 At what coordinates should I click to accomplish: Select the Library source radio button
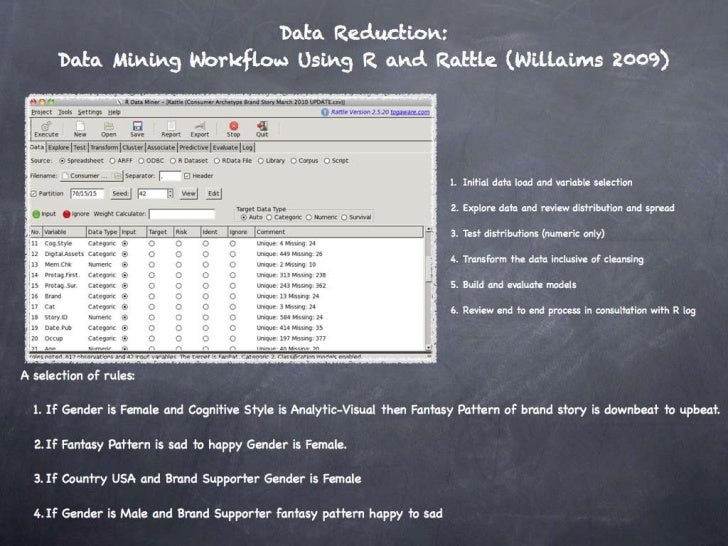(x=261, y=161)
